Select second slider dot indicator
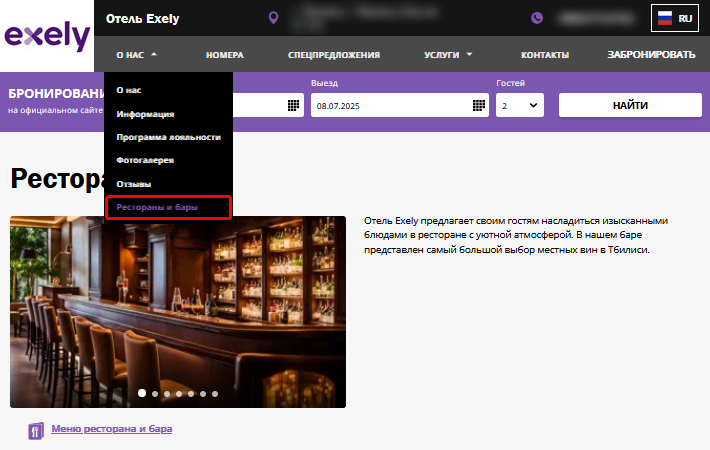Screen dimensions: 710x450 (x=155, y=394)
